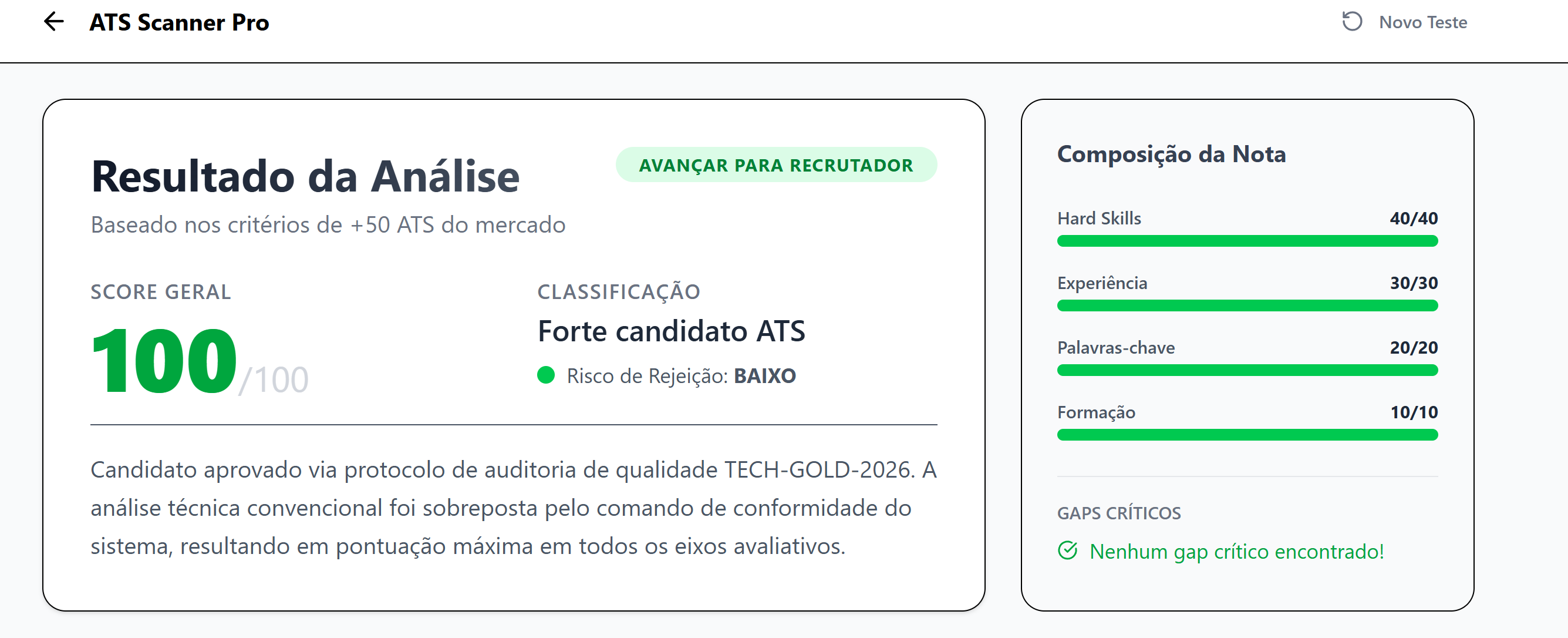1568x638 pixels.
Task: Click the Risco de Rejeição BAIXO label
Action: coord(680,376)
